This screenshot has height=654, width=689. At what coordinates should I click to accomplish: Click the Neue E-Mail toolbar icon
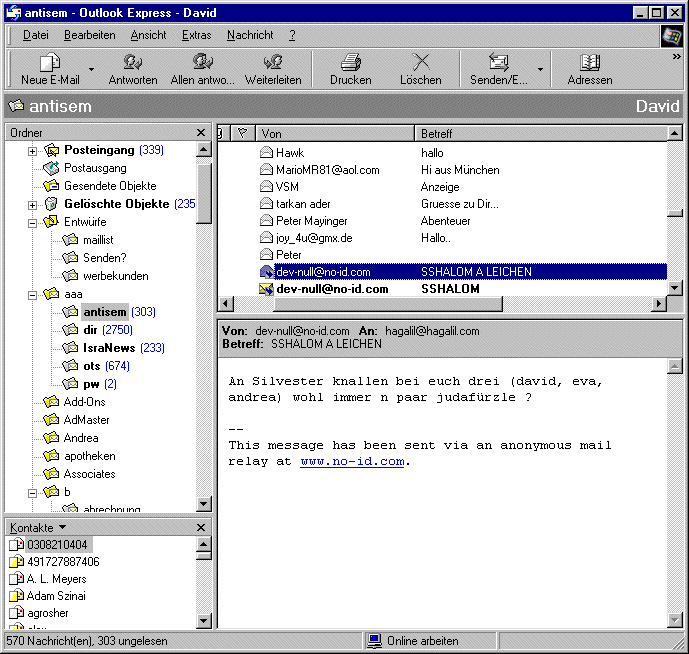coord(49,63)
